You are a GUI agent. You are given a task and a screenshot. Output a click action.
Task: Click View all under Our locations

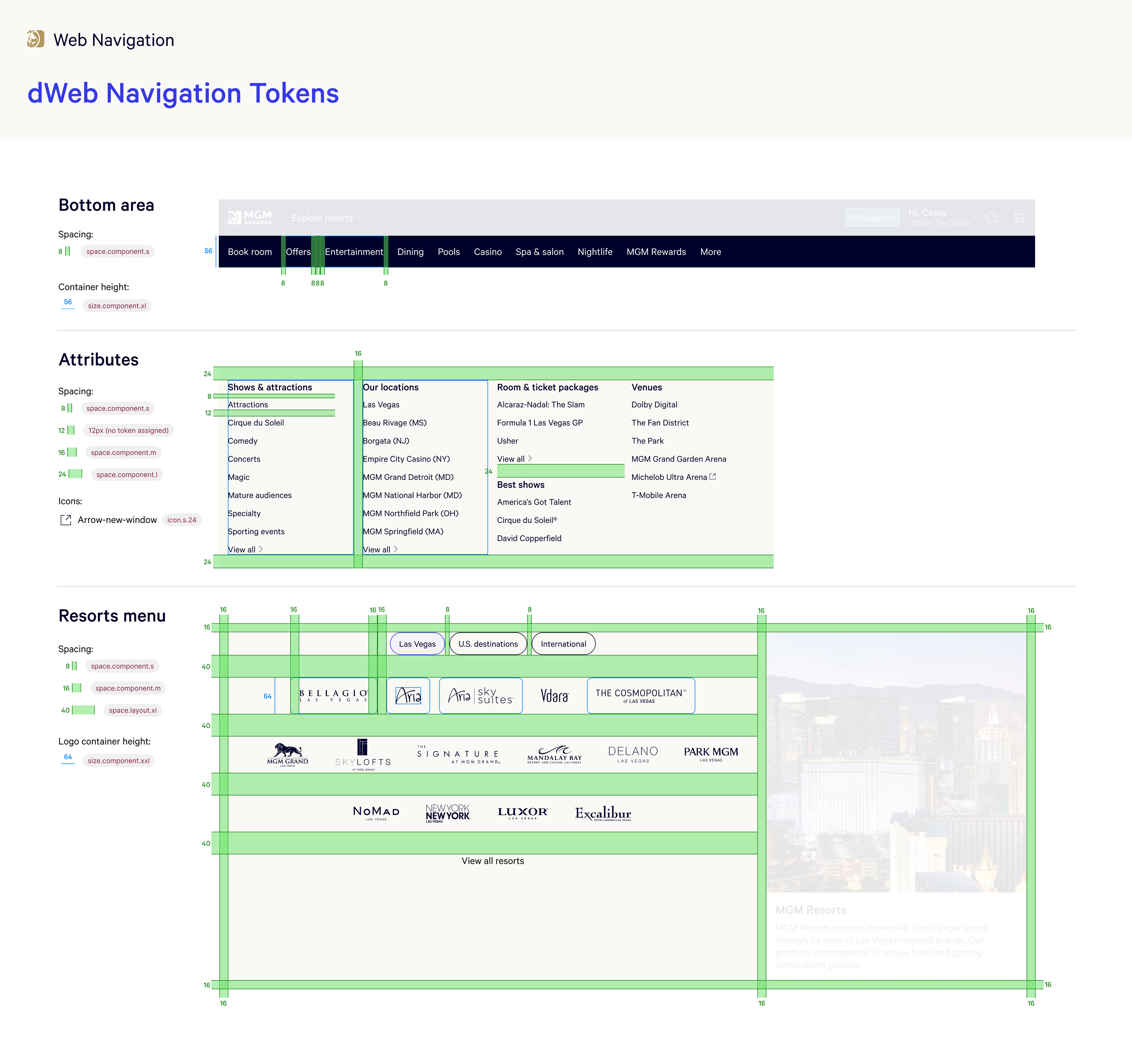coord(380,549)
